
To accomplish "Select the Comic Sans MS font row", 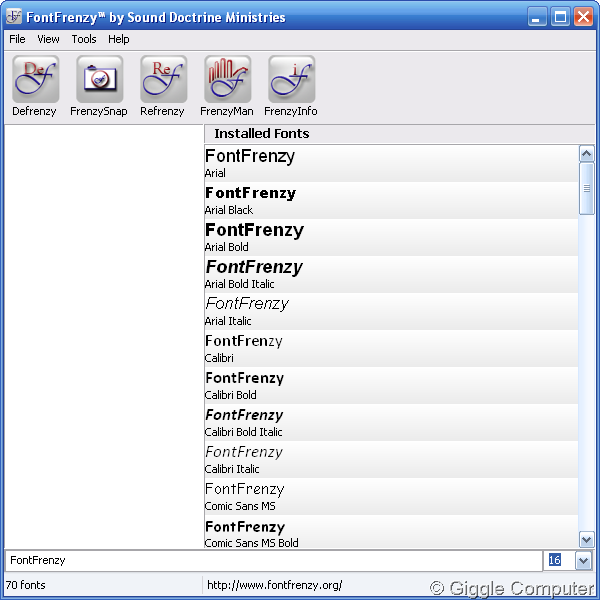I will 391,497.
